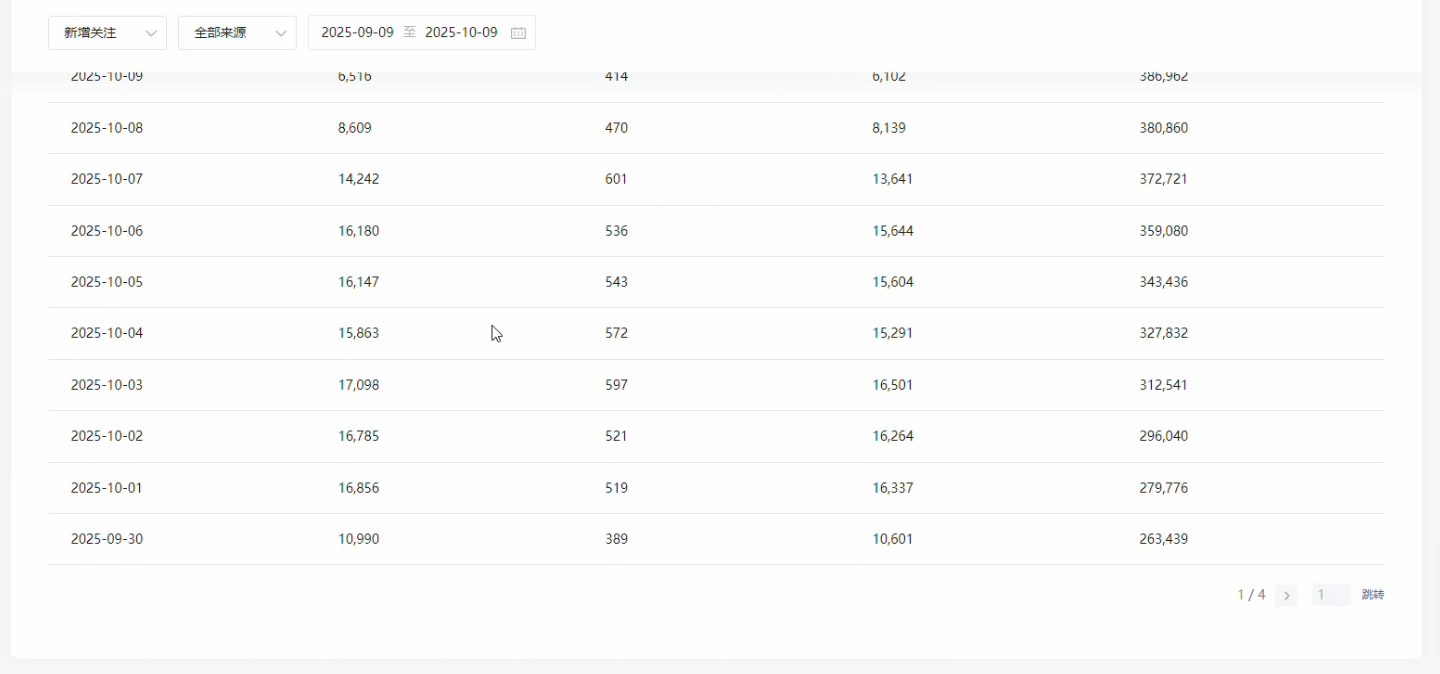Select the 2025-10-08 date row

click(x=107, y=128)
